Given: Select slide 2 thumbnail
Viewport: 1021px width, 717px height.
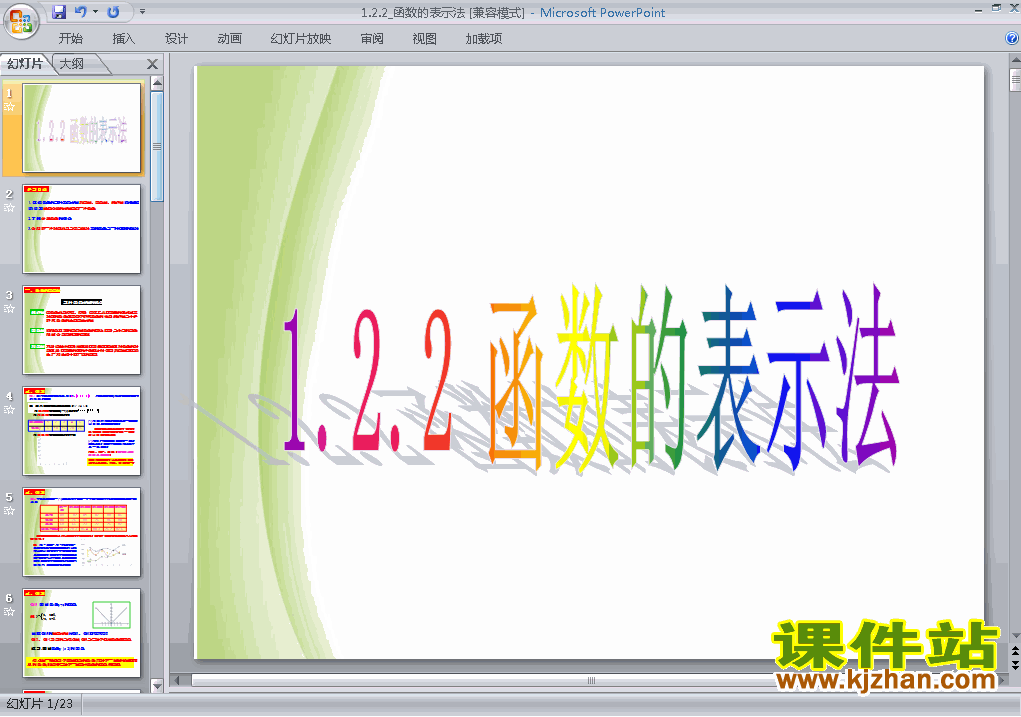Looking at the screenshot, I should click(x=81, y=229).
